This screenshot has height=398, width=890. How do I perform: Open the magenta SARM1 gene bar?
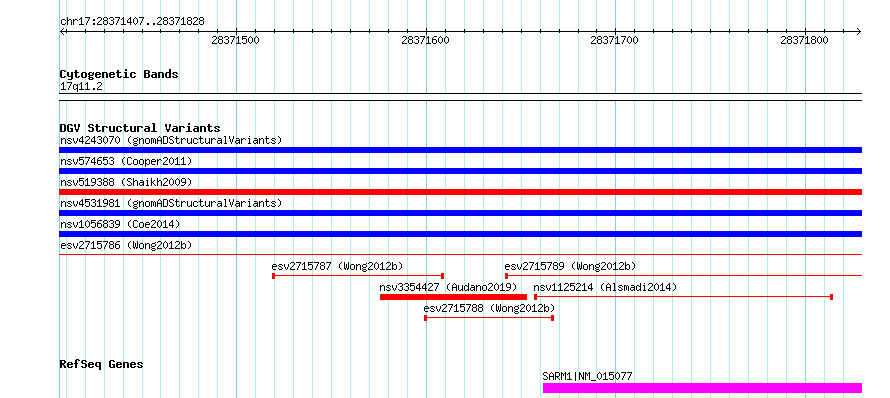pos(702,388)
